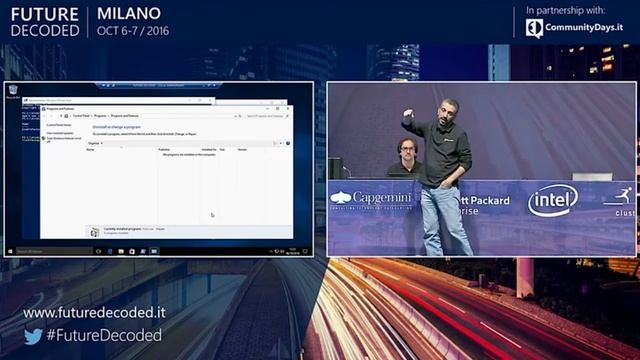Focus the taskbar search box
The height and width of the screenshot is (360, 640).
[x=54, y=251]
